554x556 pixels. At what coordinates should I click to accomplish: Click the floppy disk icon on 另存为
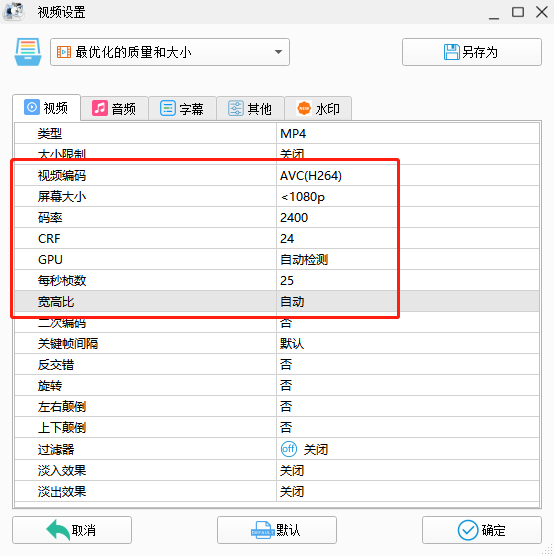[451, 52]
